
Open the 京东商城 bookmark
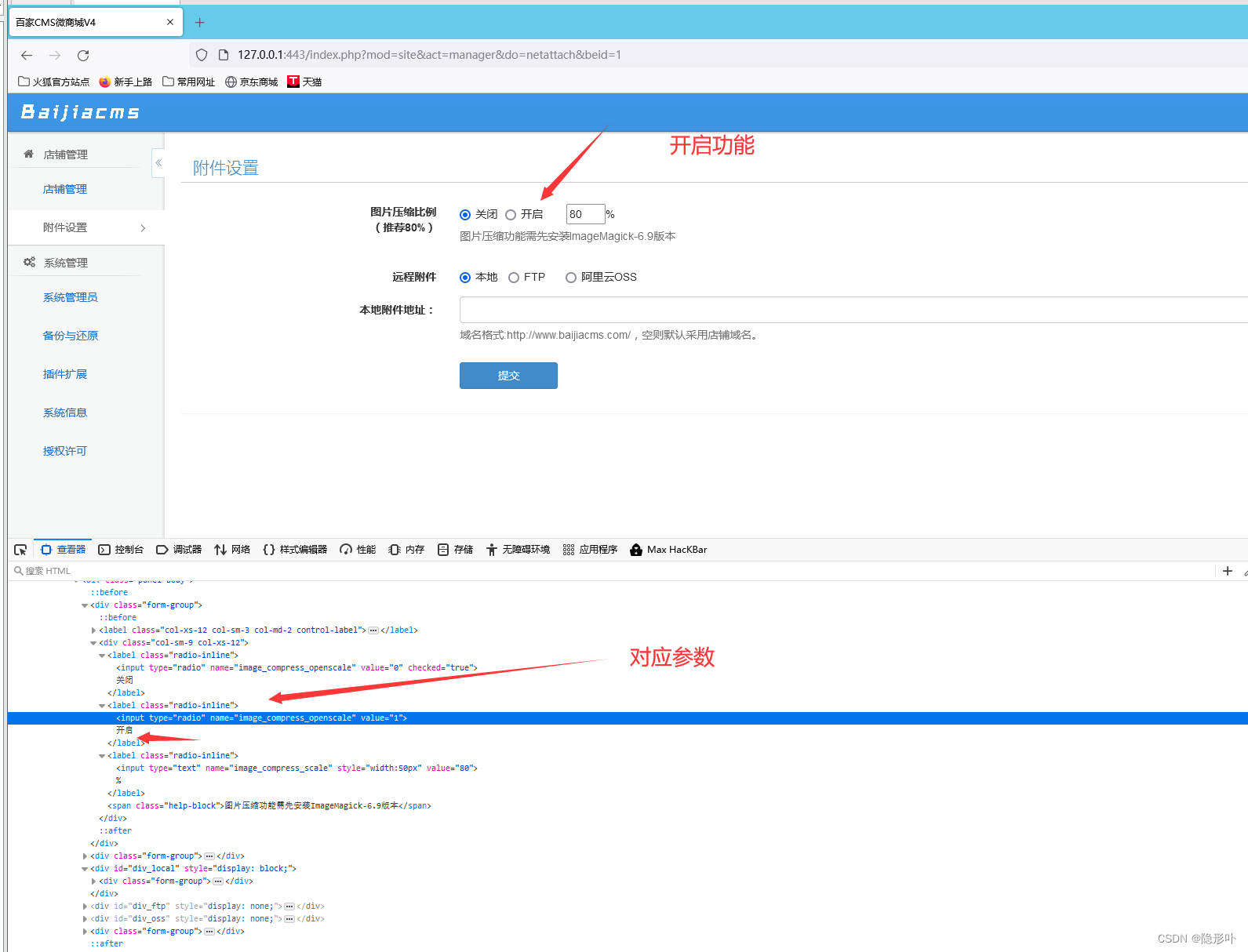point(252,82)
